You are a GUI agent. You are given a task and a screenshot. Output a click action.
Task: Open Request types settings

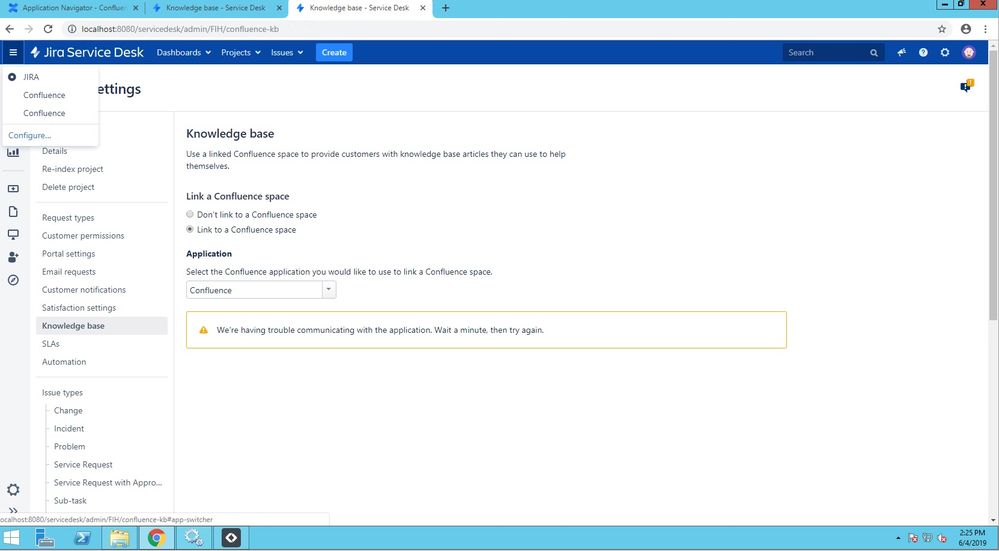(68, 217)
